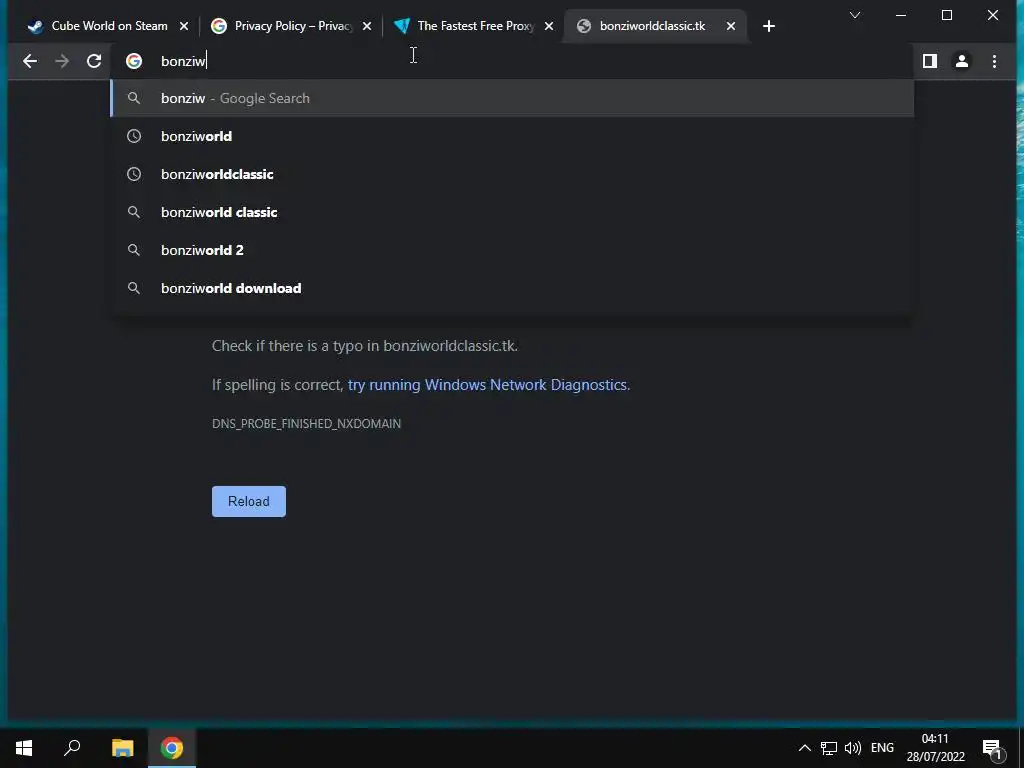Open the Chrome three-dot menu
The height and width of the screenshot is (768, 1024).
coord(994,61)
